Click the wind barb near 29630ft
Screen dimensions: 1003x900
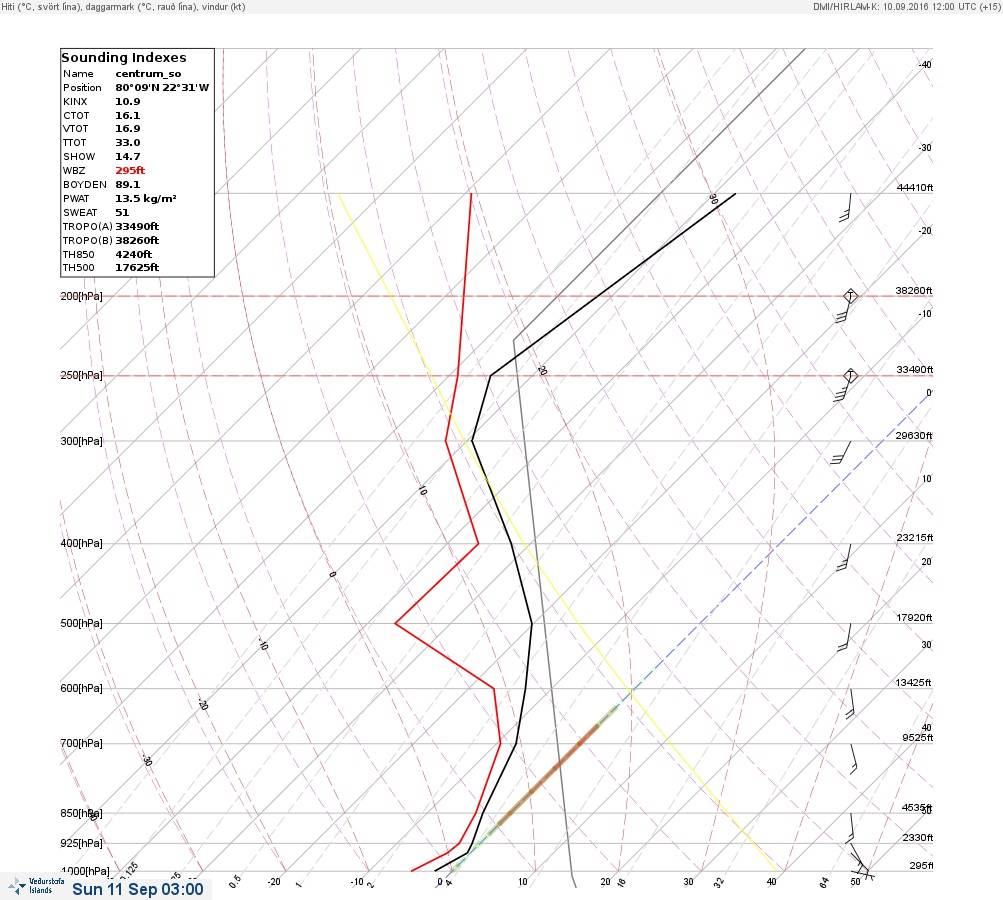tap(841, 452)
